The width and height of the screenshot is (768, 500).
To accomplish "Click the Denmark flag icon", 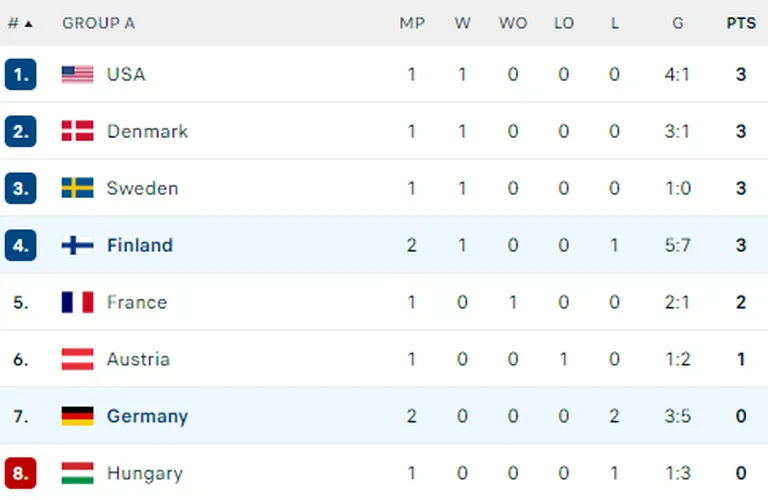I will (x=77, y=131).
